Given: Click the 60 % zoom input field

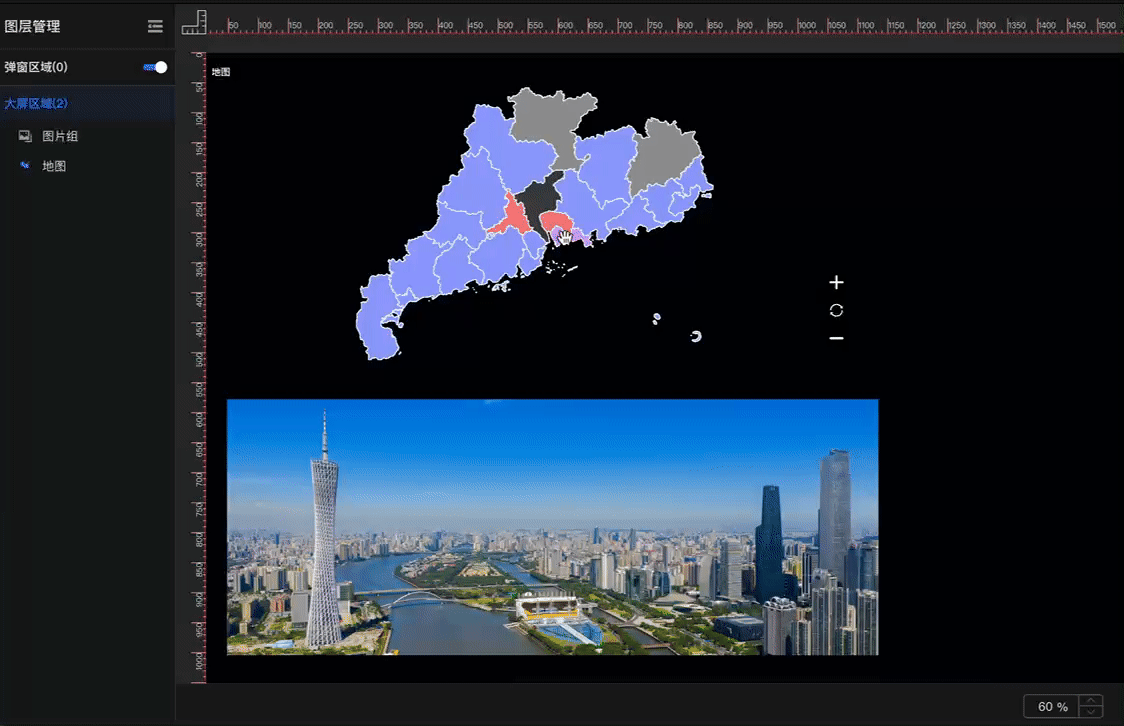Looking at the screenshot, I should tap(1052, 707).
